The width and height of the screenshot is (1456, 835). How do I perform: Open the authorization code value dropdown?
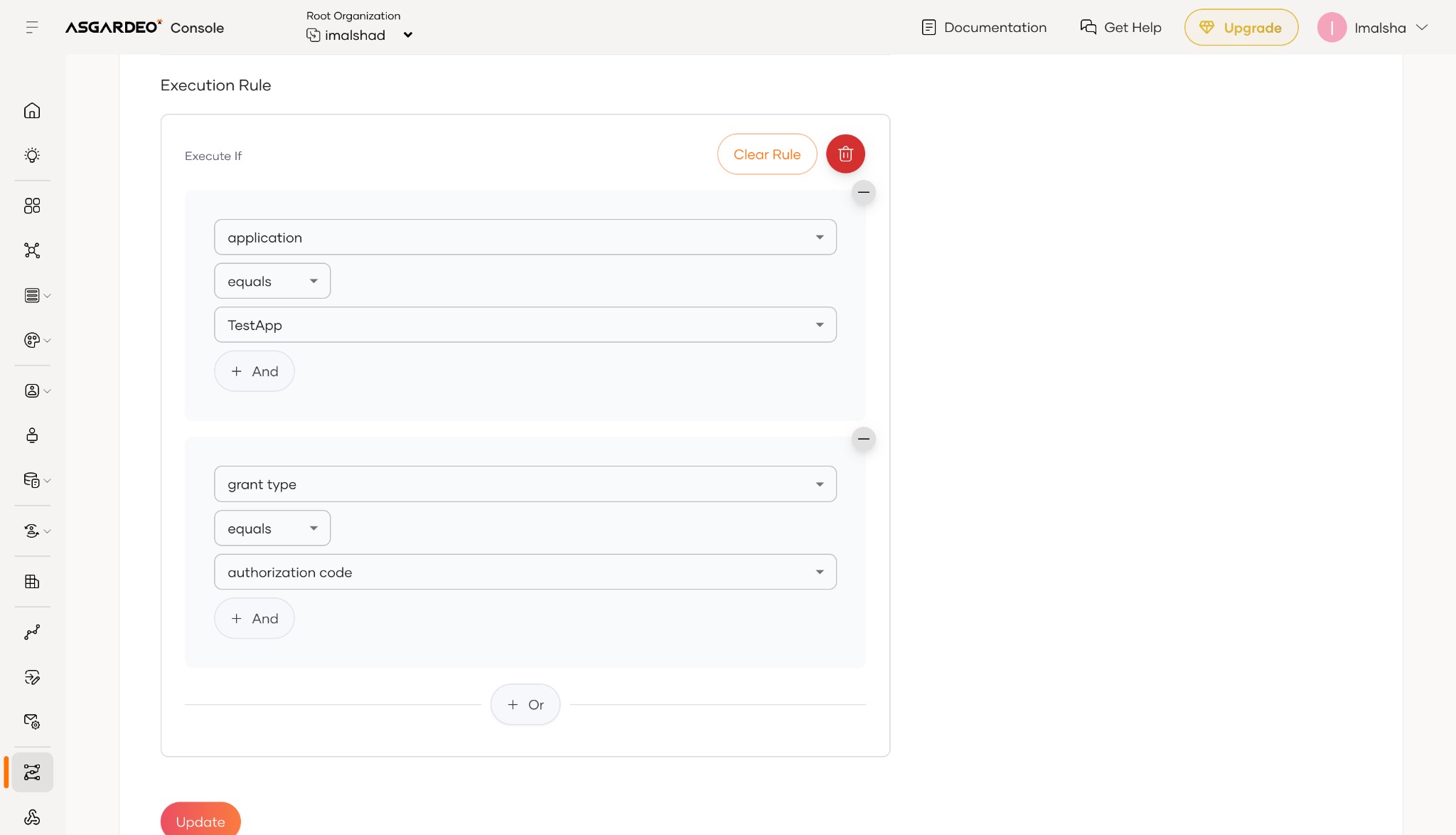[x=525, y=573]
